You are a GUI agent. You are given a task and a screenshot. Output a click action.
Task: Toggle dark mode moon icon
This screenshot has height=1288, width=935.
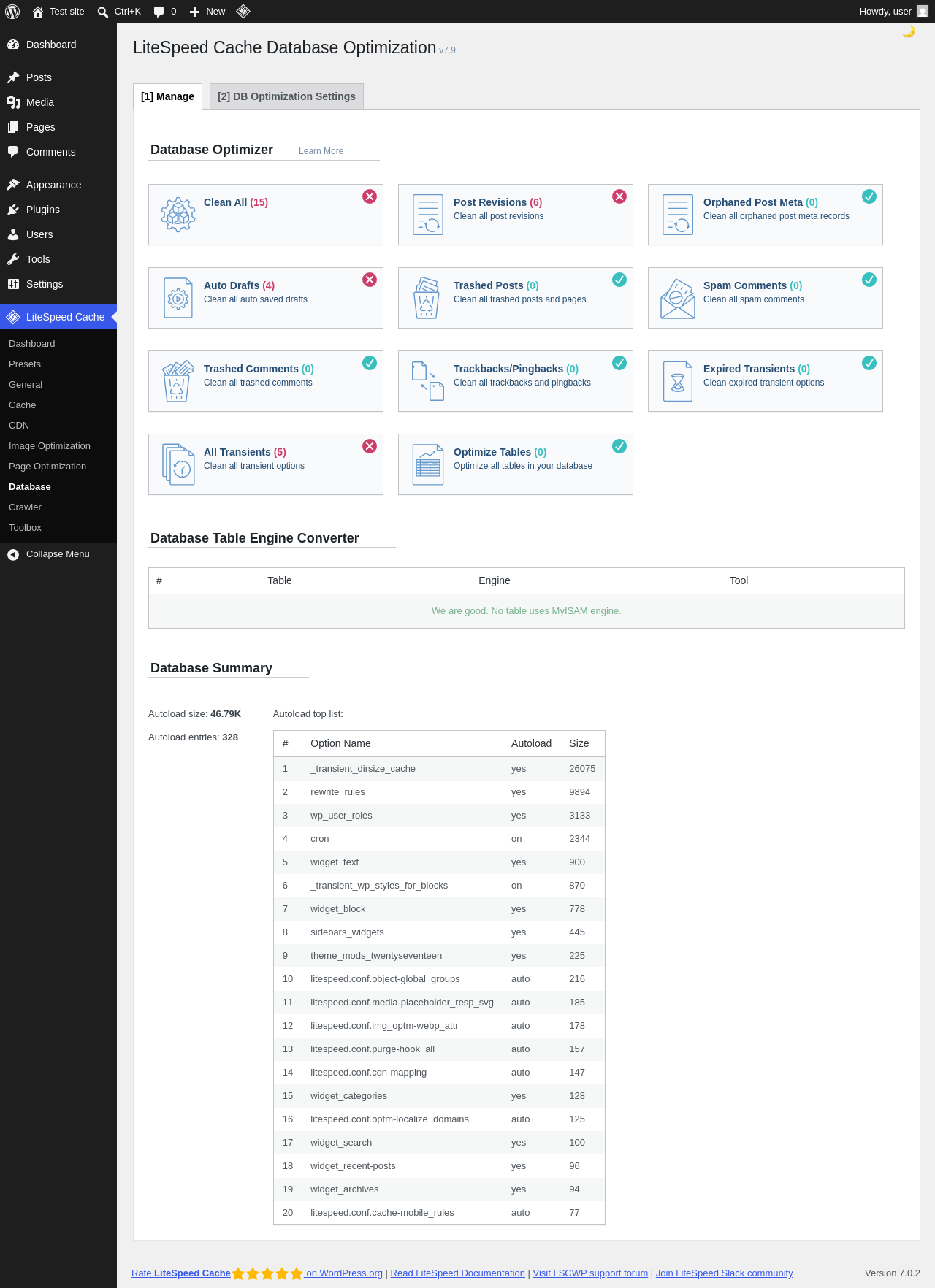(x=909, y=31)
